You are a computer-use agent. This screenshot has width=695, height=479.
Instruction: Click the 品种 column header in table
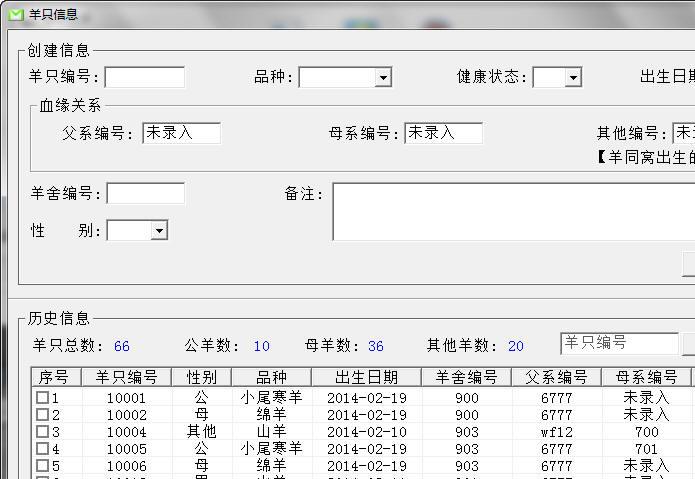tap(271, 377)
